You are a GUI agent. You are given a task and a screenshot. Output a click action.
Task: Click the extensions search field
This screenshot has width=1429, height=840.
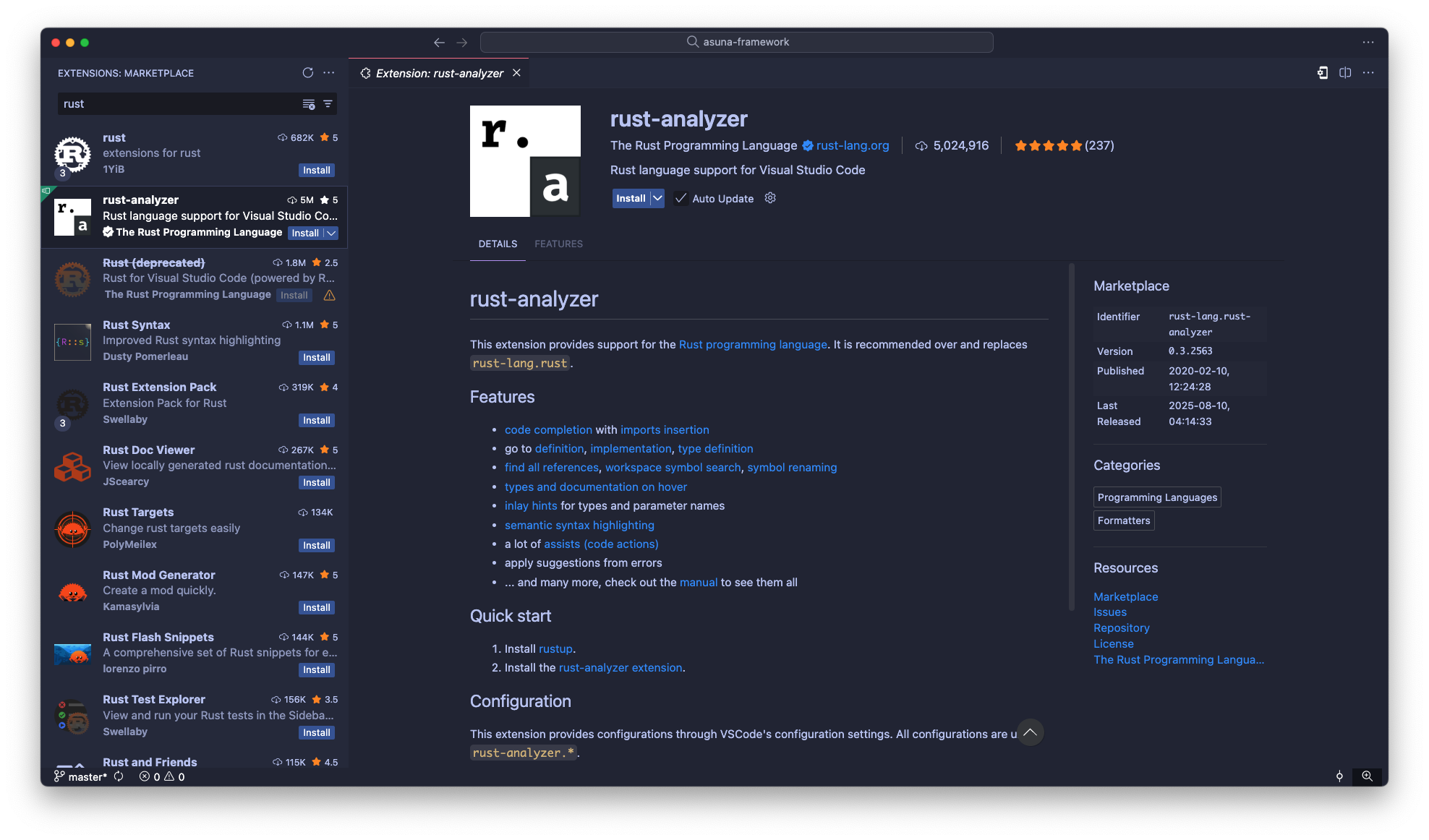tap(177, 104)
